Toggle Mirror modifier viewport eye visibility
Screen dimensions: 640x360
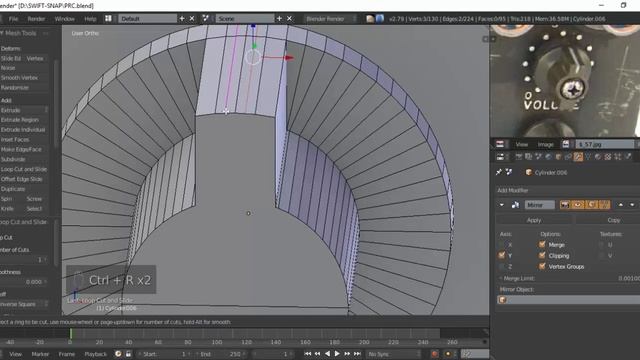(578, 205)
